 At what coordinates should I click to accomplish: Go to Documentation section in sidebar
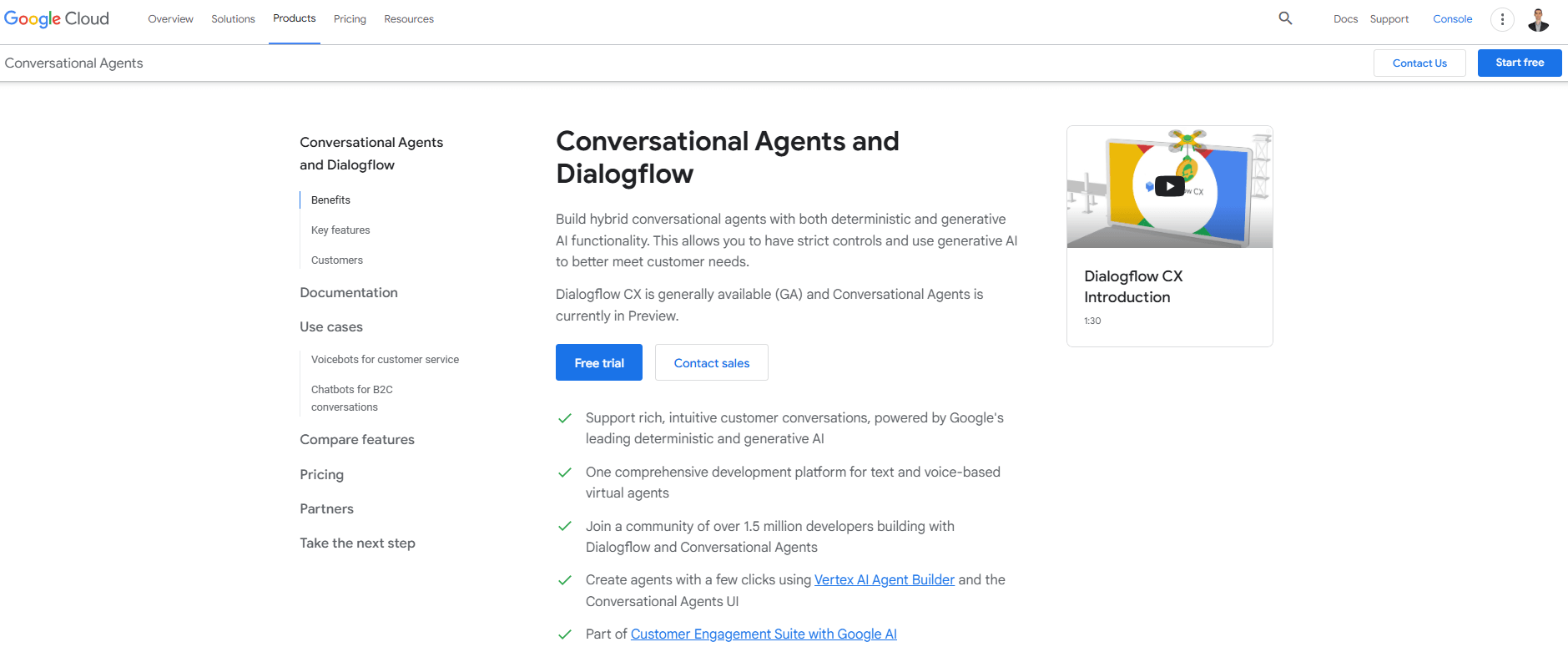coord(349,292)
